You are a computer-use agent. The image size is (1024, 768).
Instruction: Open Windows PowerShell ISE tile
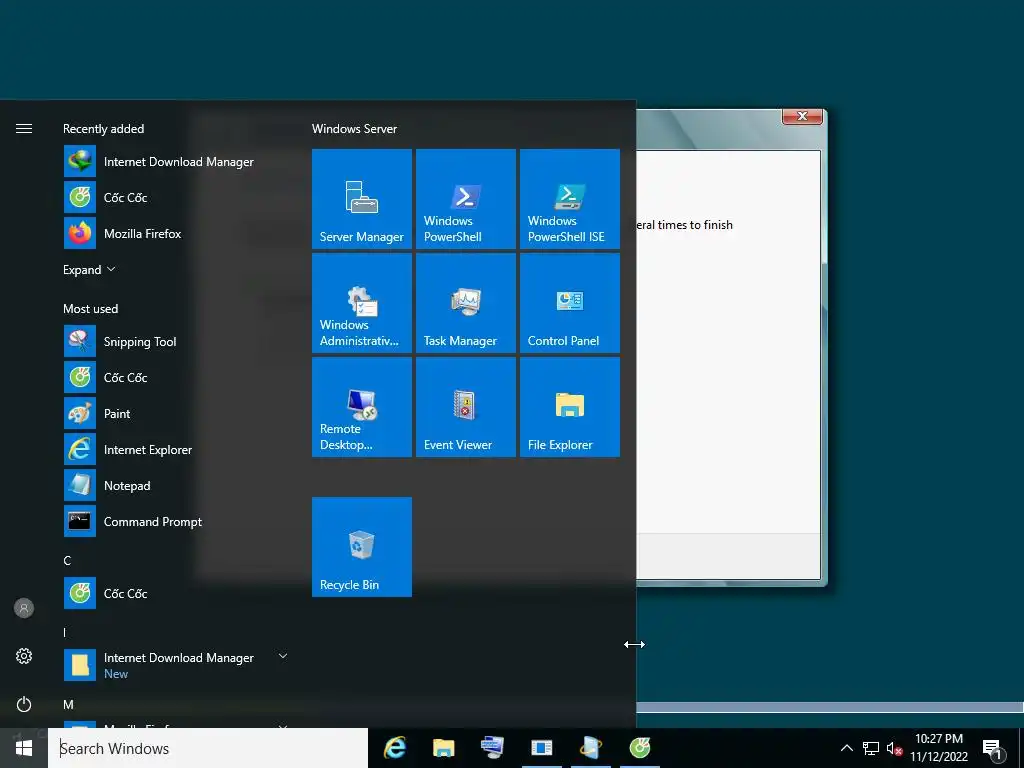pyautogui.click(x=569, y=199)
